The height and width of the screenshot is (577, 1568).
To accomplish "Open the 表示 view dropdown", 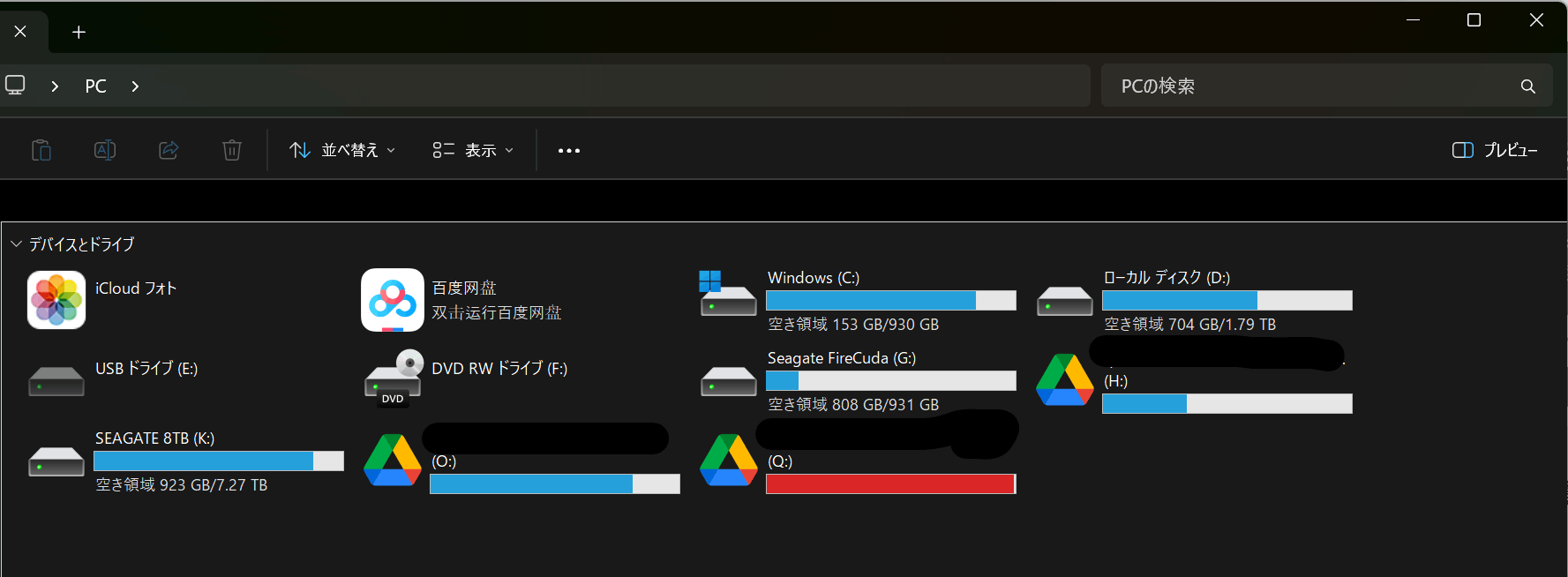I will [473, 150].
